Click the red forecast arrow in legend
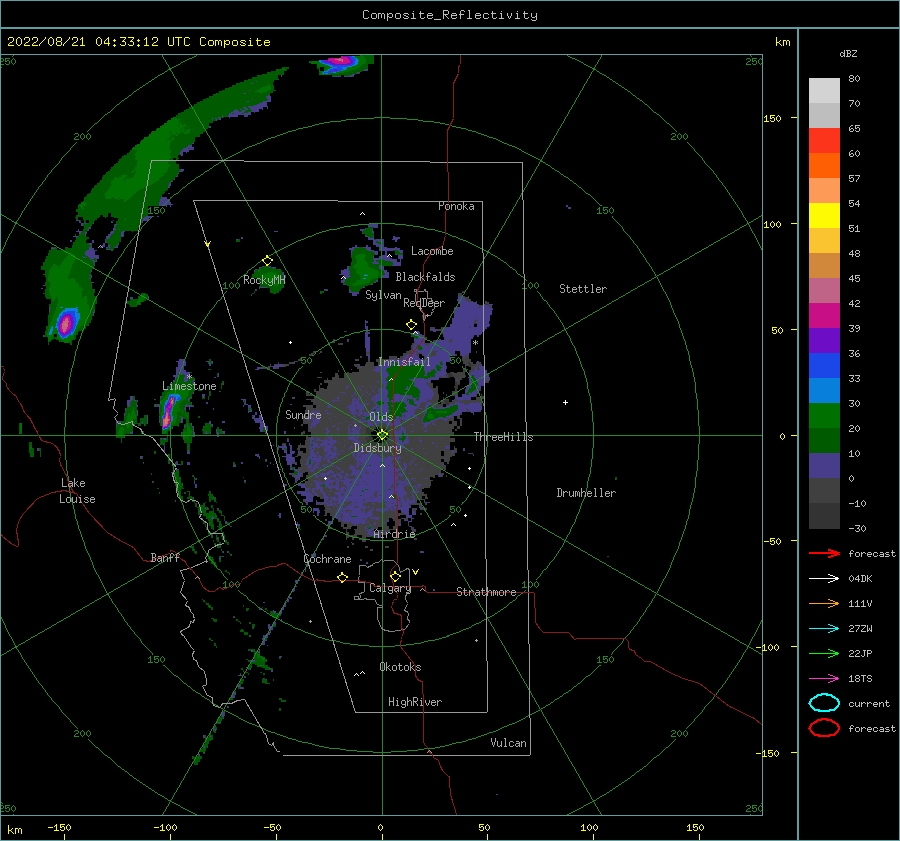 [824, 553]
